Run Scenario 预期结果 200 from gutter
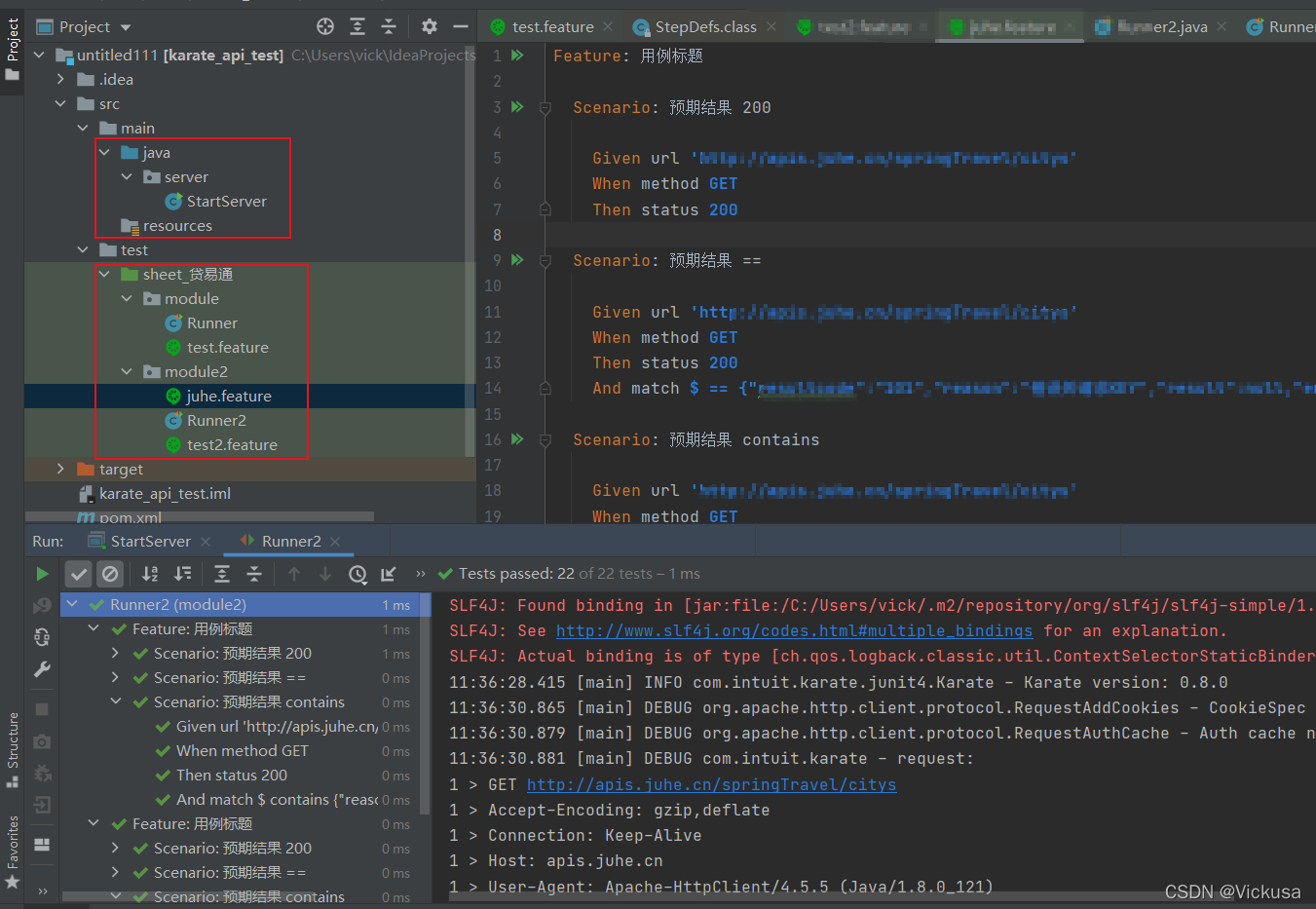Viewport: 1316px width, 909px height. click(x=518, y=107)
